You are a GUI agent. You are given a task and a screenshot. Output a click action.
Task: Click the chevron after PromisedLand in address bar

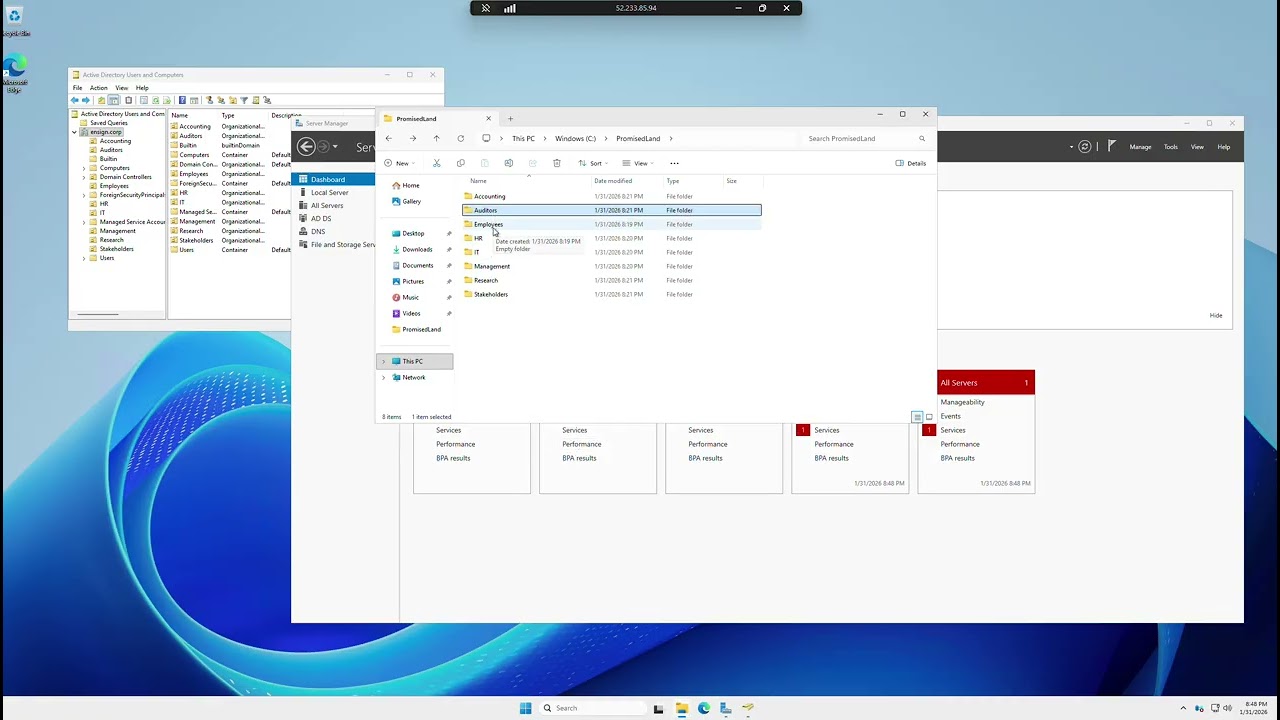click(x=671, y=138)
